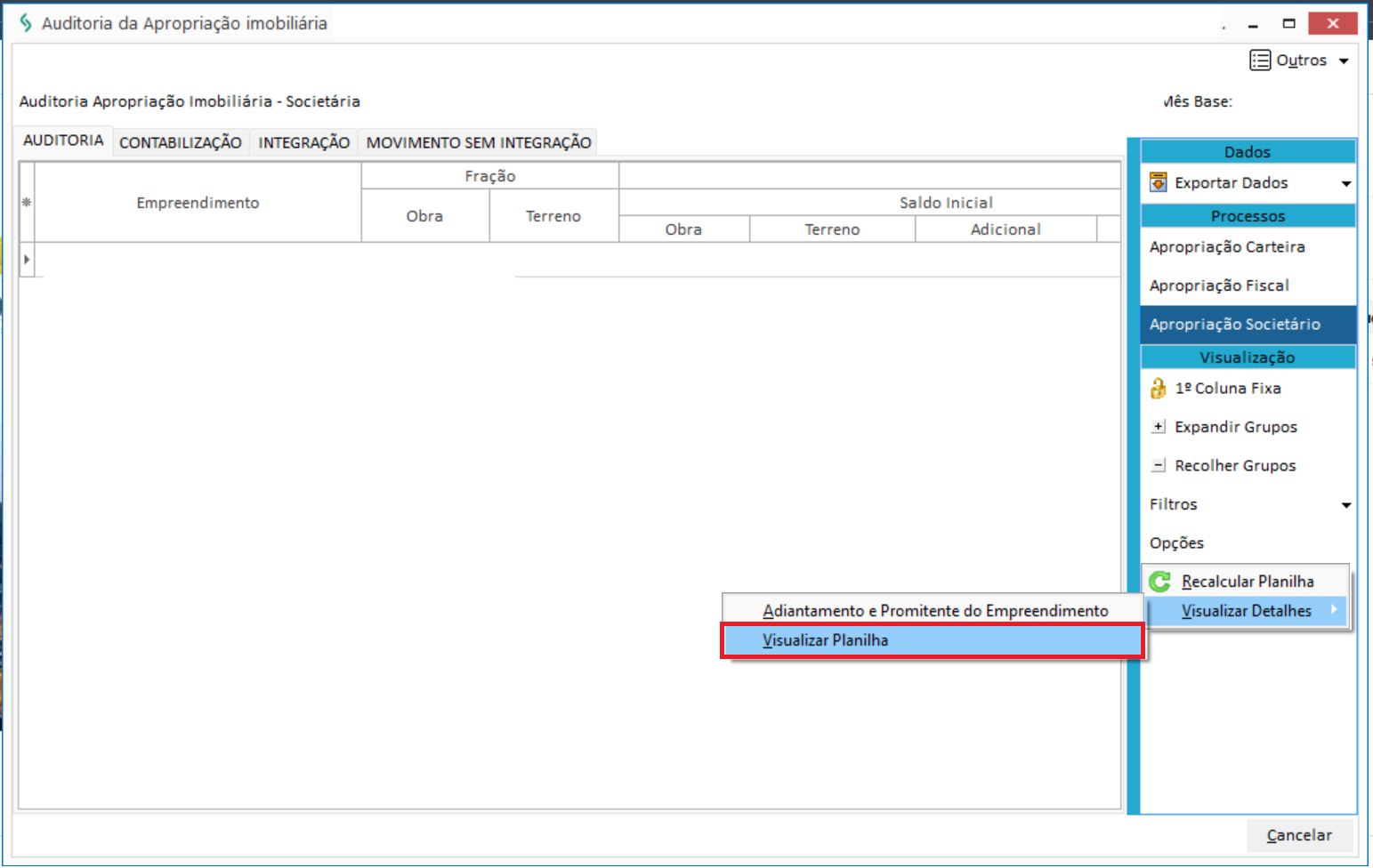The image size is (1373, 868).
Task: Click the Empreendimento column header
Action: [198, 203]
